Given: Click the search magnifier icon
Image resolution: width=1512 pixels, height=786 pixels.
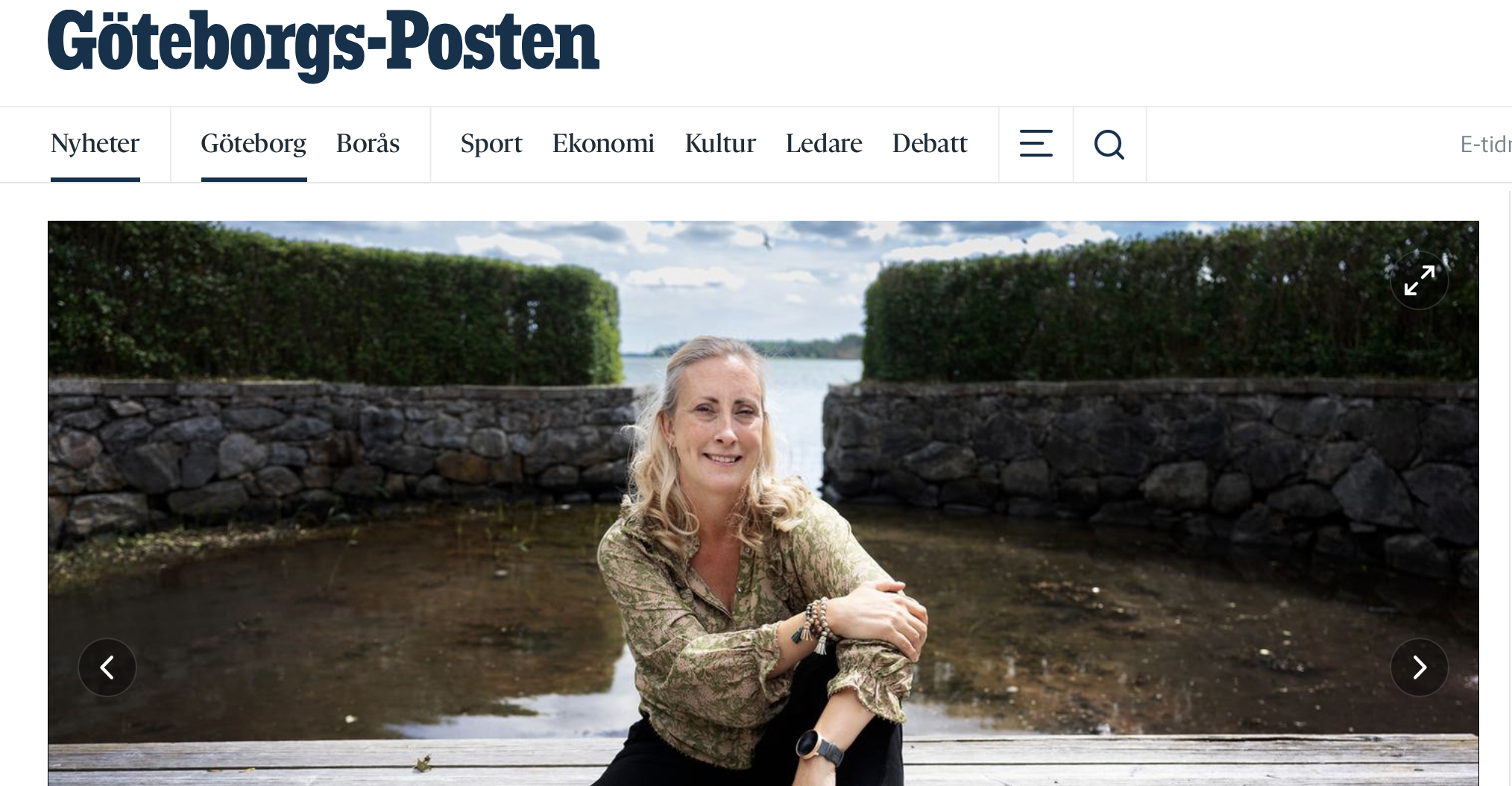Looking at the screenshot, I should tap(1109, 144).
